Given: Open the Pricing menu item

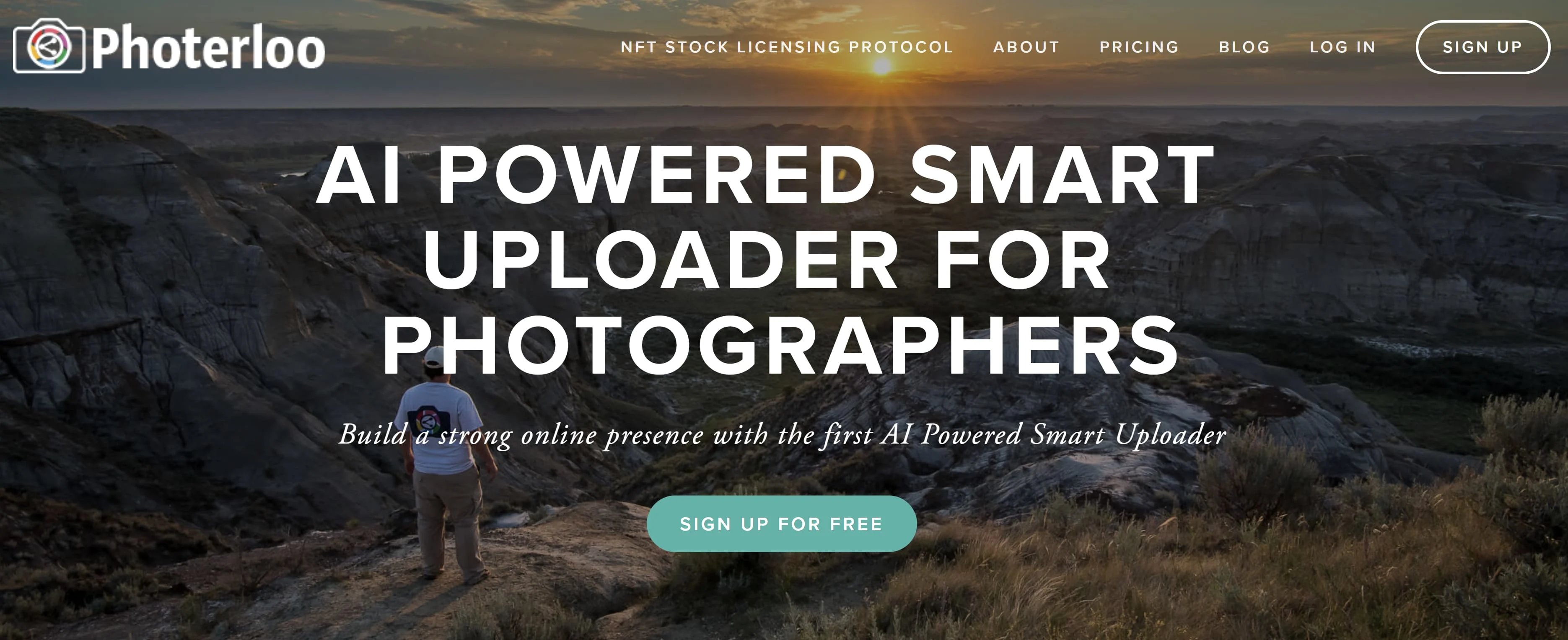Looking at the screenshot, I should 1139,47.
